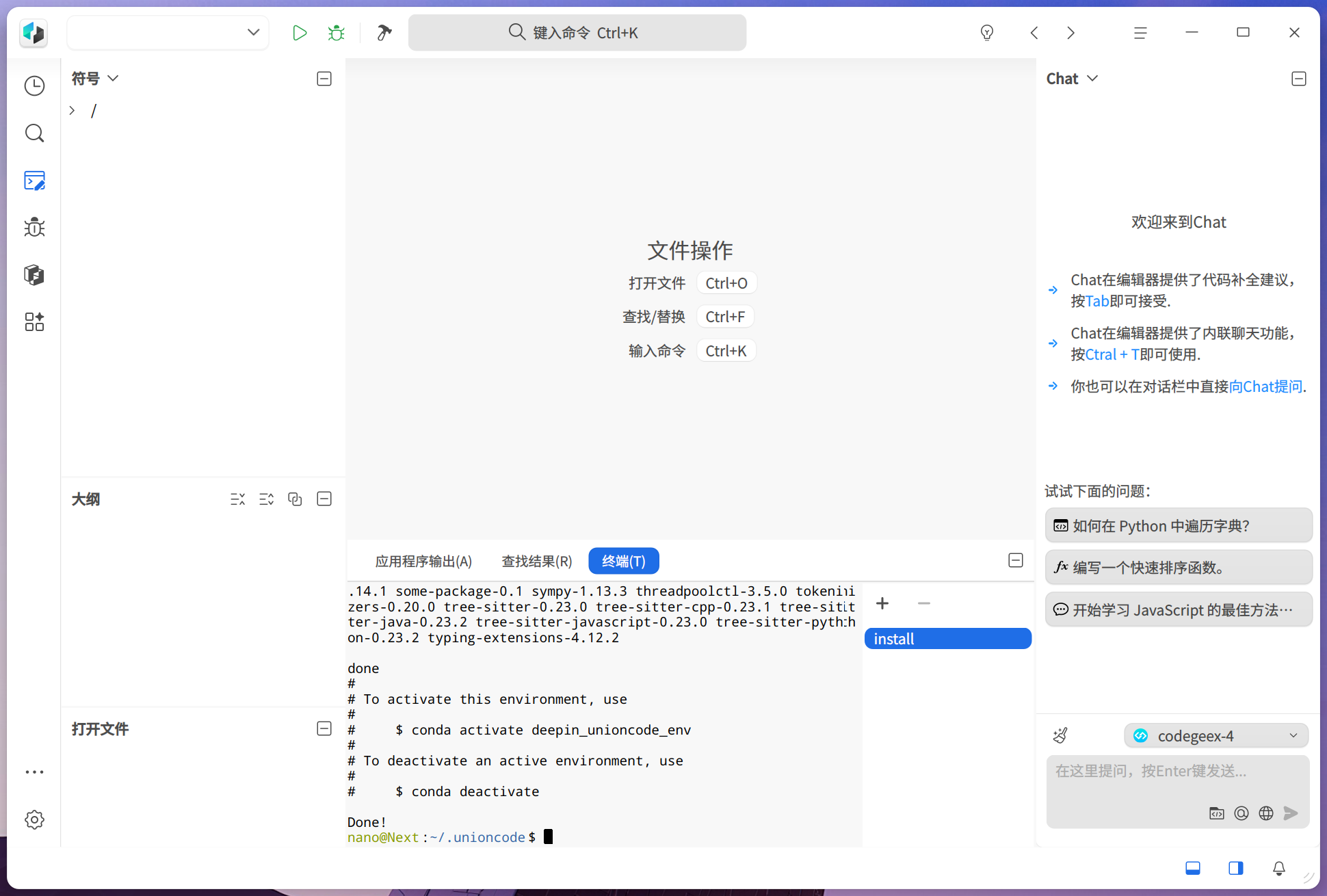
Task: Click the green Run play icon
Action: click(299, 33)
